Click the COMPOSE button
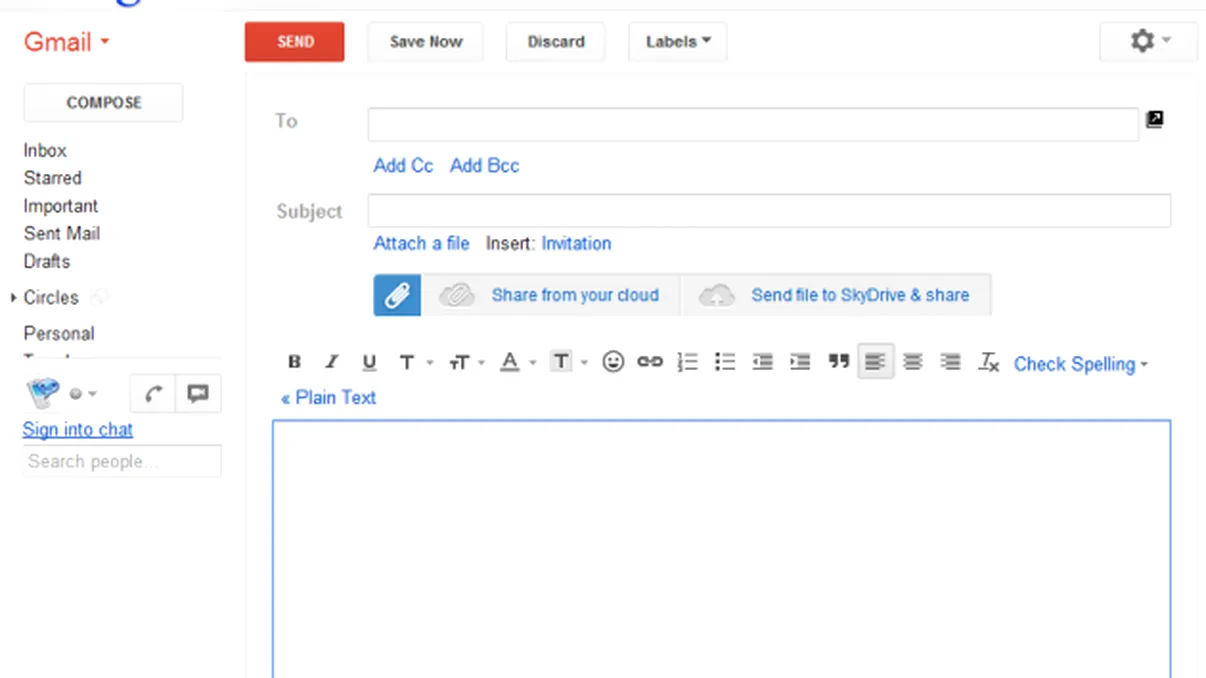Screen dimensions: 1206x678 104,102
